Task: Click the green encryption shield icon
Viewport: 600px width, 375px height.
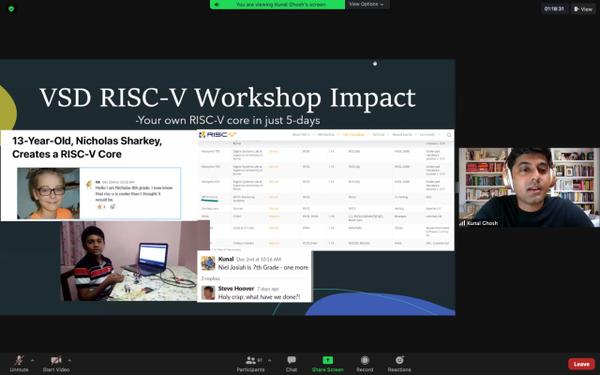Action: coord(11,8)
